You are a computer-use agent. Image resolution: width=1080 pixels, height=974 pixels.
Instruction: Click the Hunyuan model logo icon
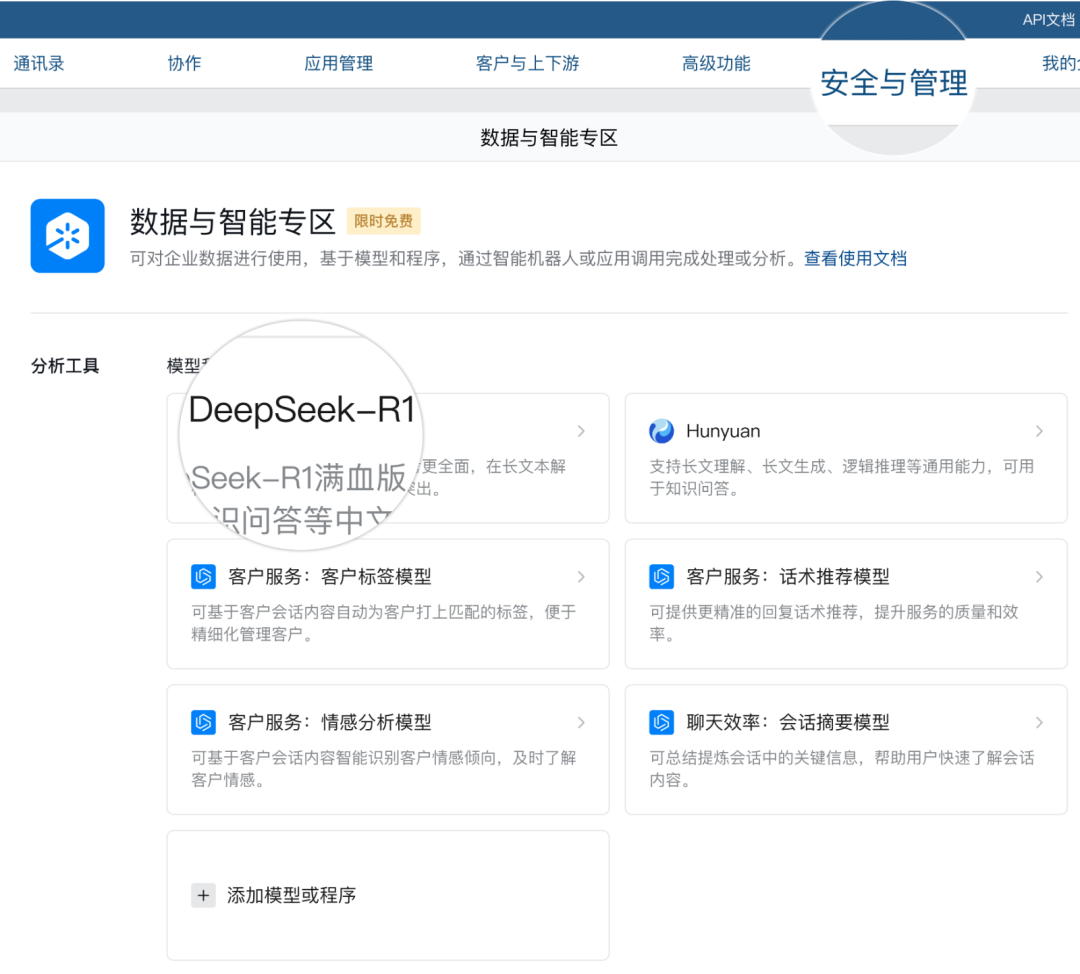661,431
